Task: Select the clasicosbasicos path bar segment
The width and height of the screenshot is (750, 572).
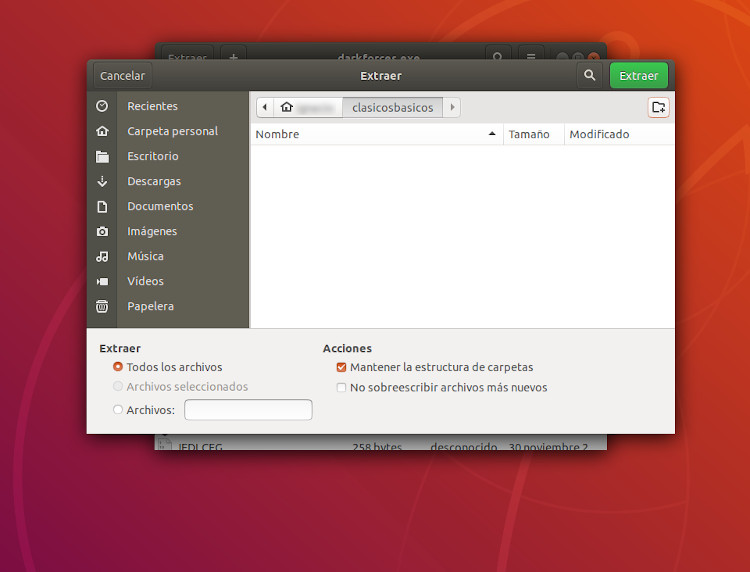Action: coord(393,107)
